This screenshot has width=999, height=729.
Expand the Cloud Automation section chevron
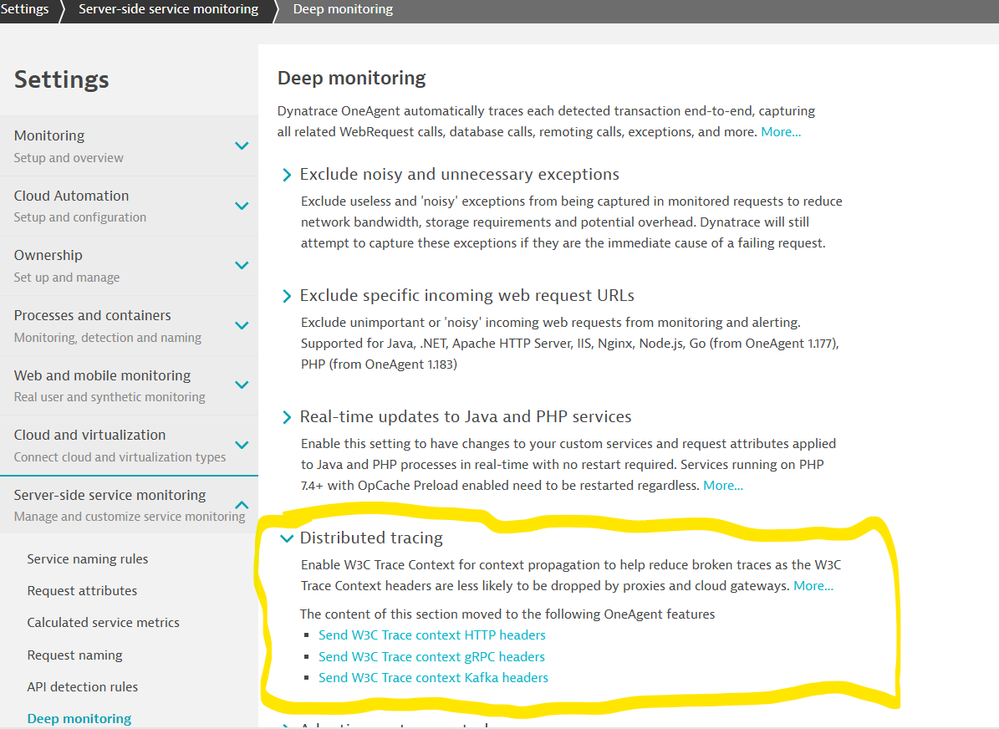point(241,206)
